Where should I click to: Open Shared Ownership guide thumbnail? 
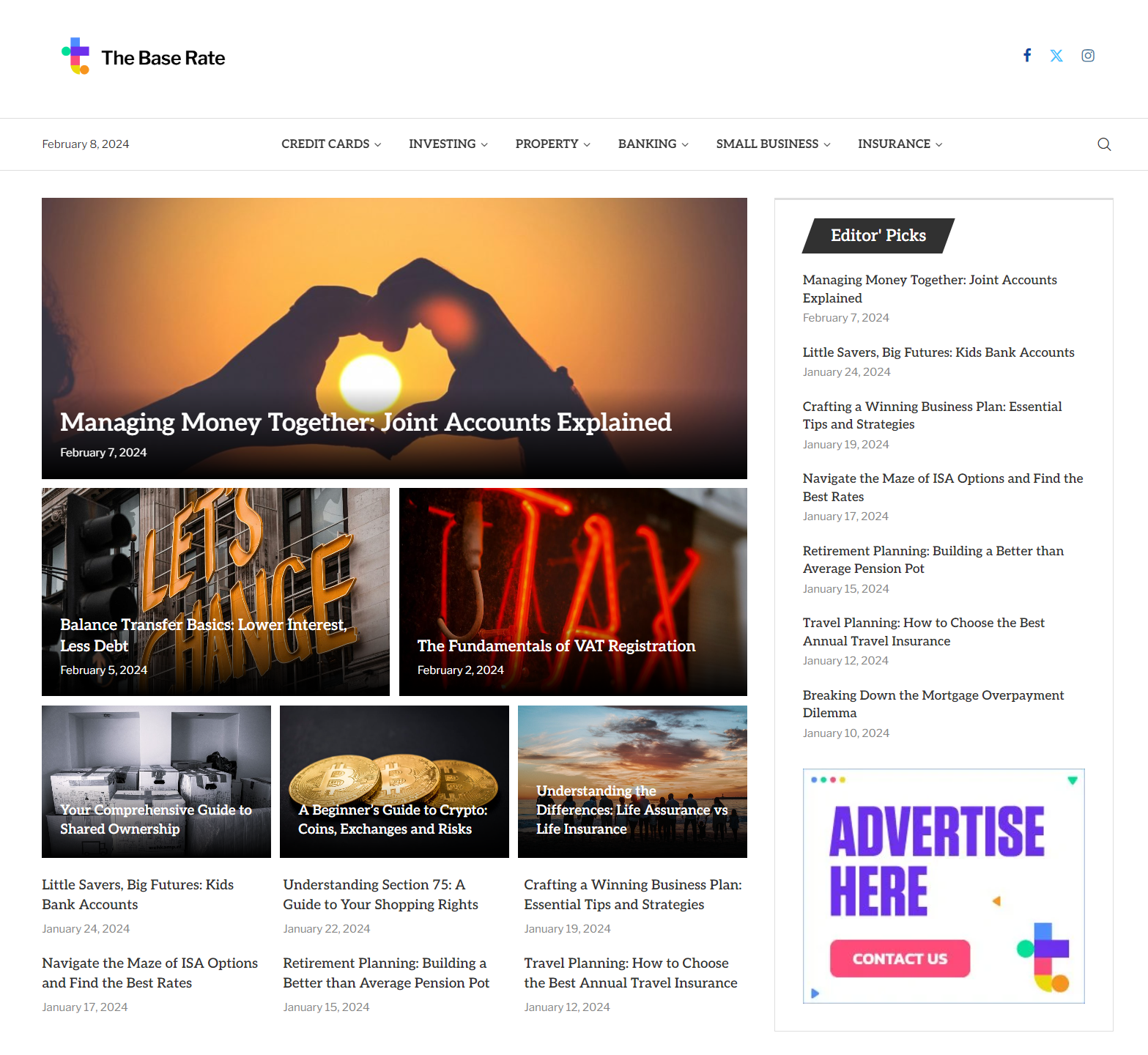(156, 769)
